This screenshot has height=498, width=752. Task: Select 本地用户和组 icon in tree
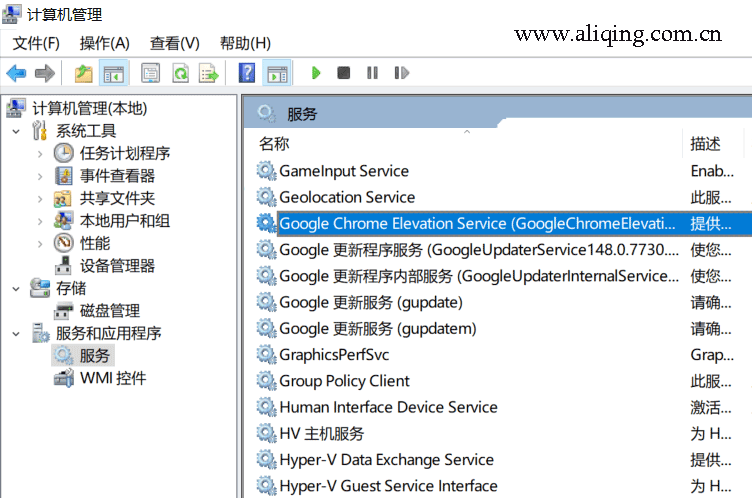tap(63, 220)
